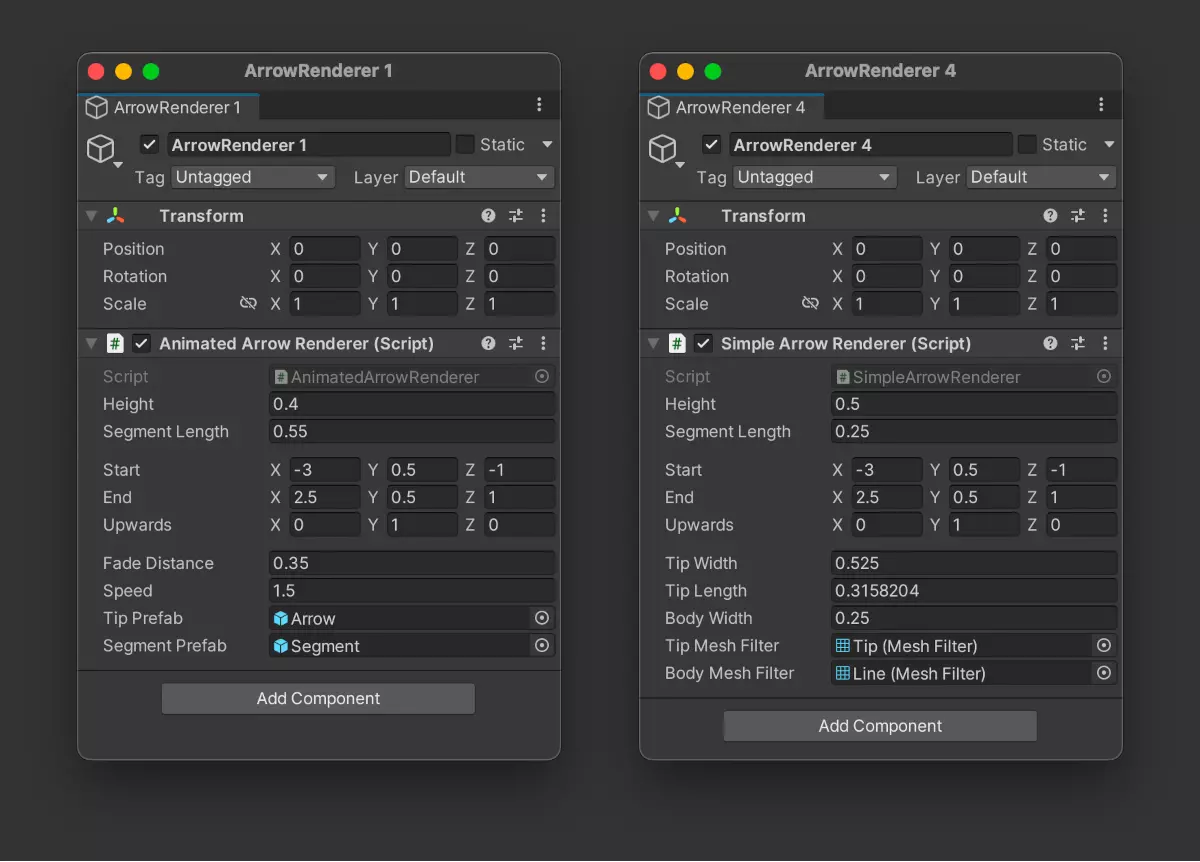The image size is (1200, 862).
Task: Click Segment Length field showing 0.55
Action: coord(412,432)
